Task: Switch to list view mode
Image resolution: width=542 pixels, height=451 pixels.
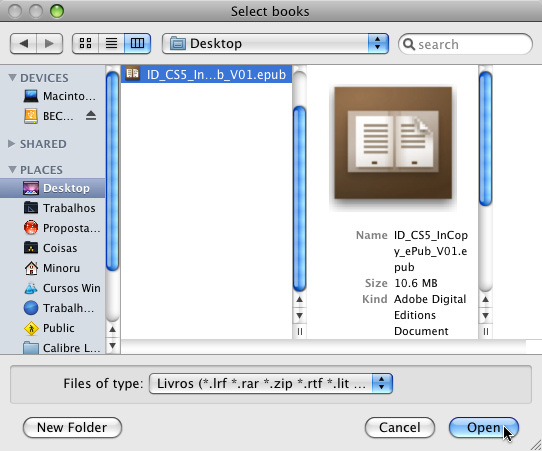Action: click(111, 44)
